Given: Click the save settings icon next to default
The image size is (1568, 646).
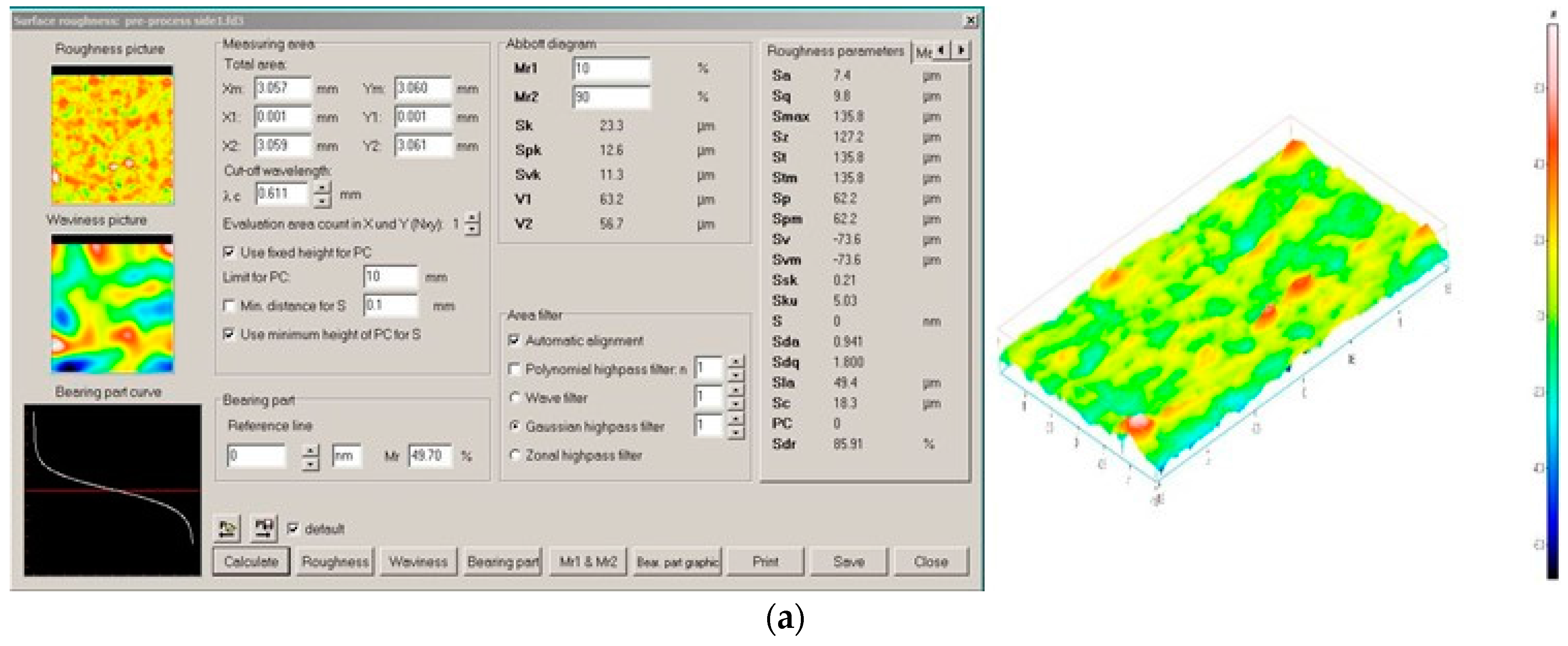Looking at the screenshot, I should (263, 528).
